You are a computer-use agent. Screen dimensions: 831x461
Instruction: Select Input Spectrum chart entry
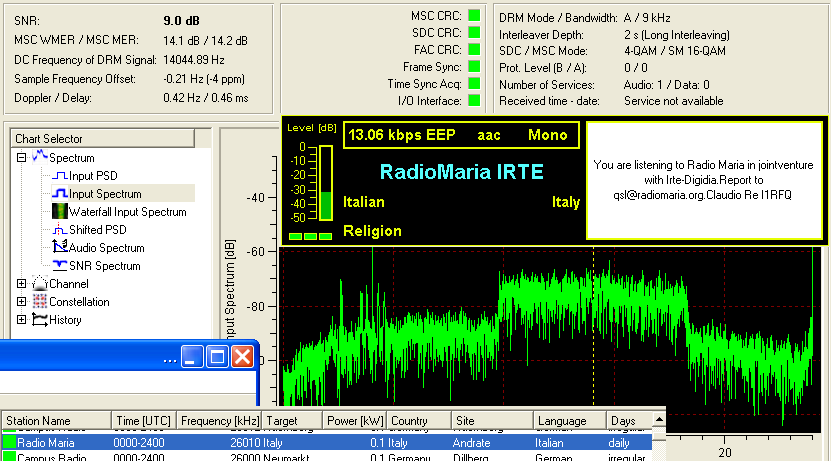click(x=105, y=193)
